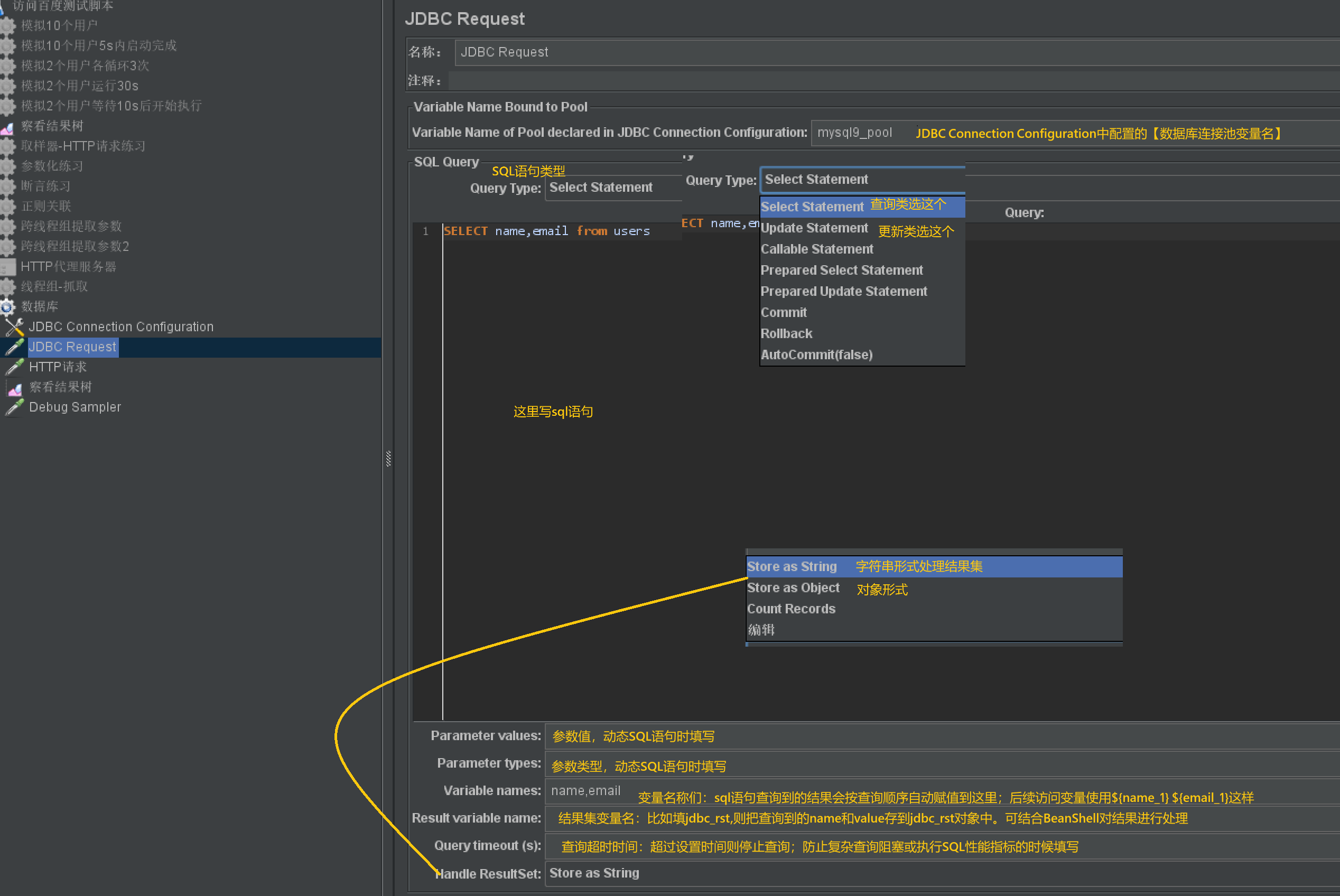
Task: Click the HTTP请求 sampler pipette icon
Action: coord(14,367)
